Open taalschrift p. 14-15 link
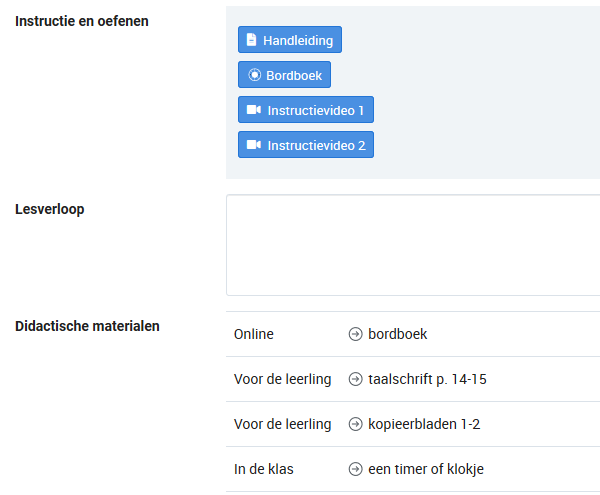This screenshot has width=600, height=495. click(x=427, y=379)
